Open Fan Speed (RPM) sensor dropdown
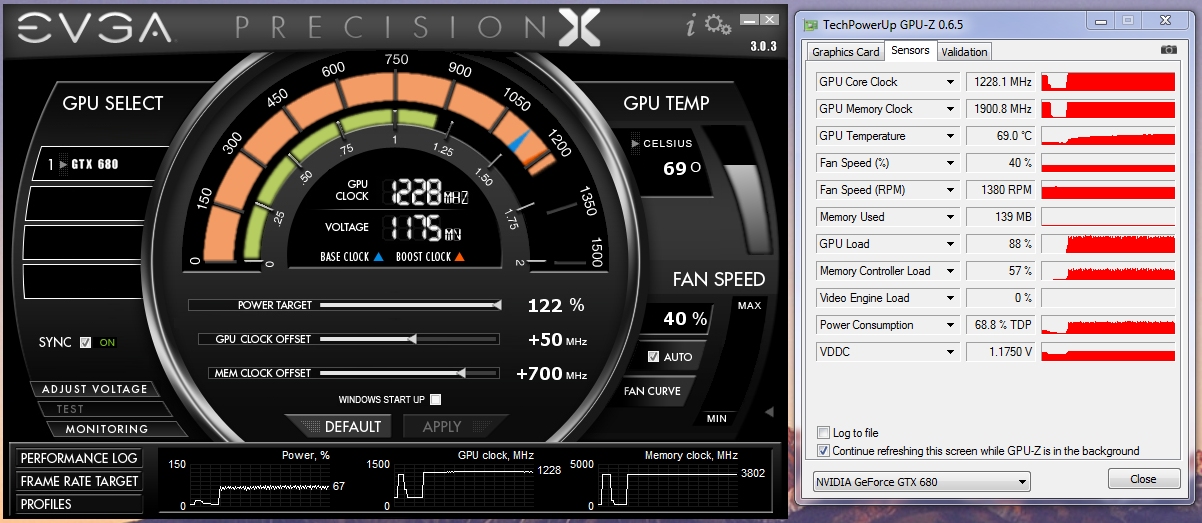 tap(951, 190)
